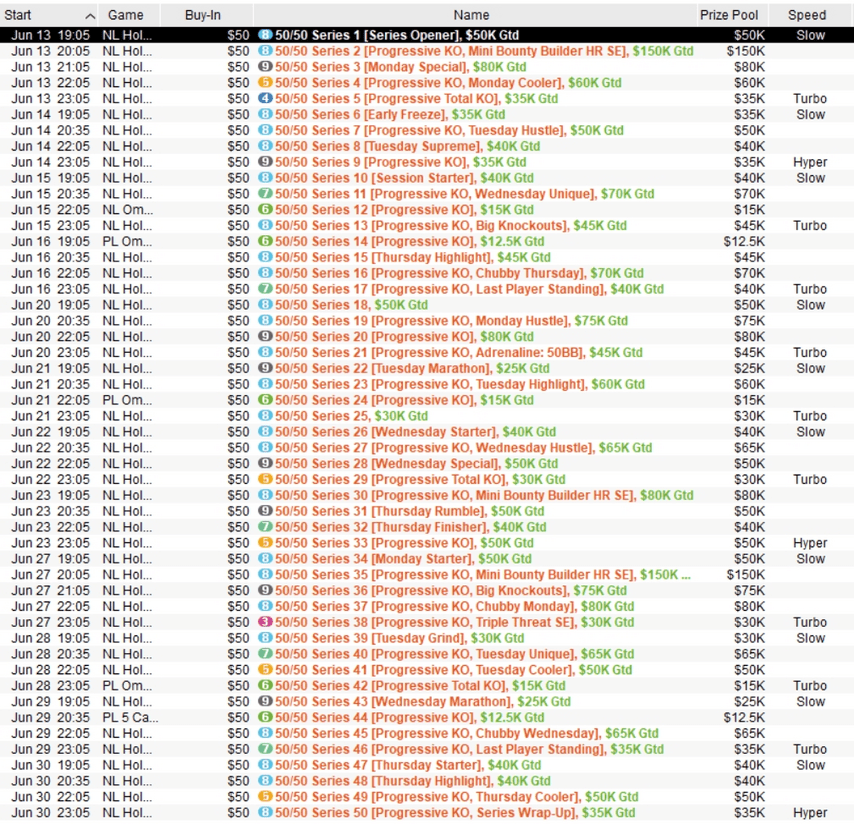Click 9-max icon of Series 36 Big Knockouts

265,590
